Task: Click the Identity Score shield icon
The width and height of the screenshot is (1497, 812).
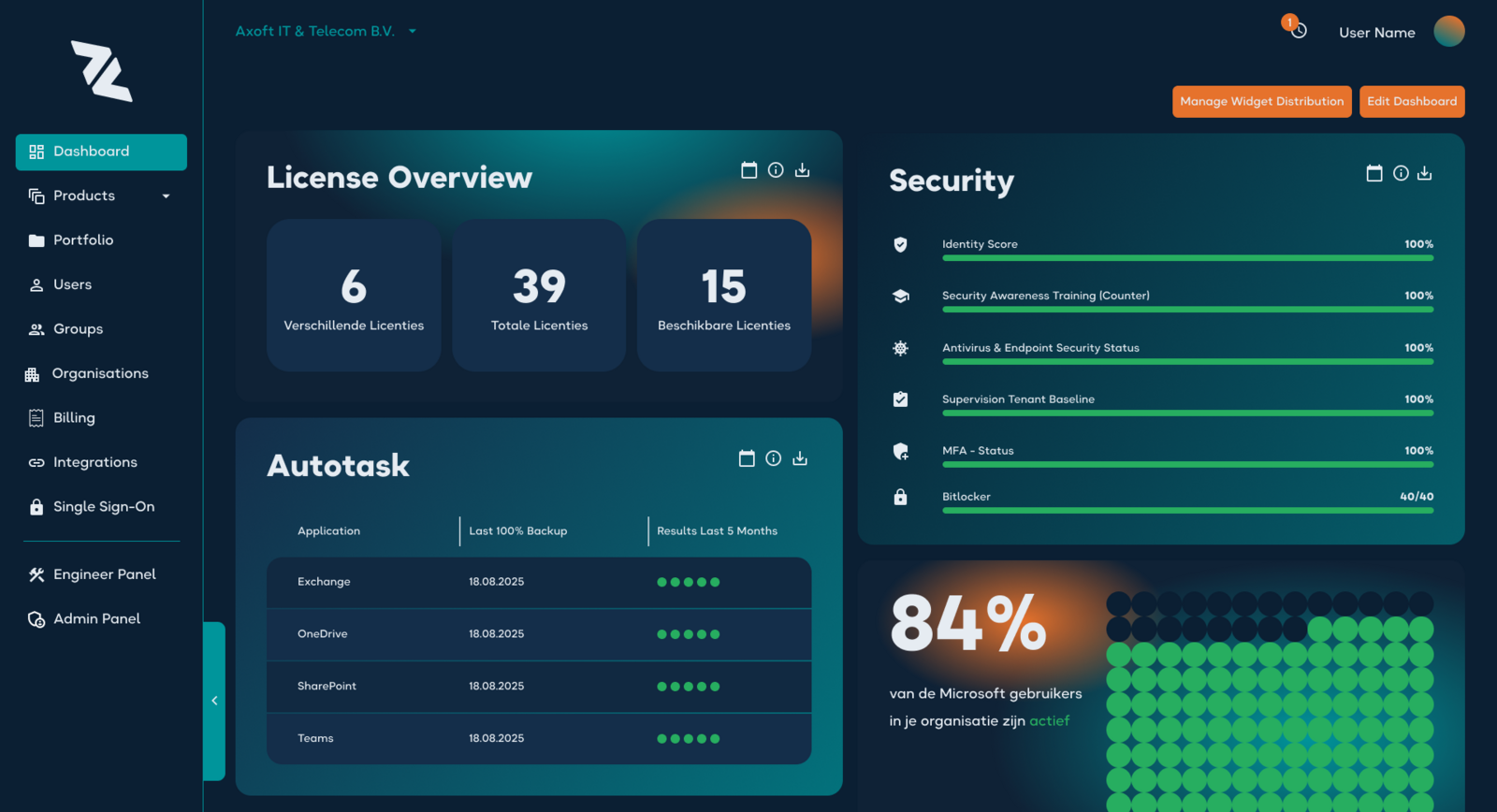Action: coord(900,244)
